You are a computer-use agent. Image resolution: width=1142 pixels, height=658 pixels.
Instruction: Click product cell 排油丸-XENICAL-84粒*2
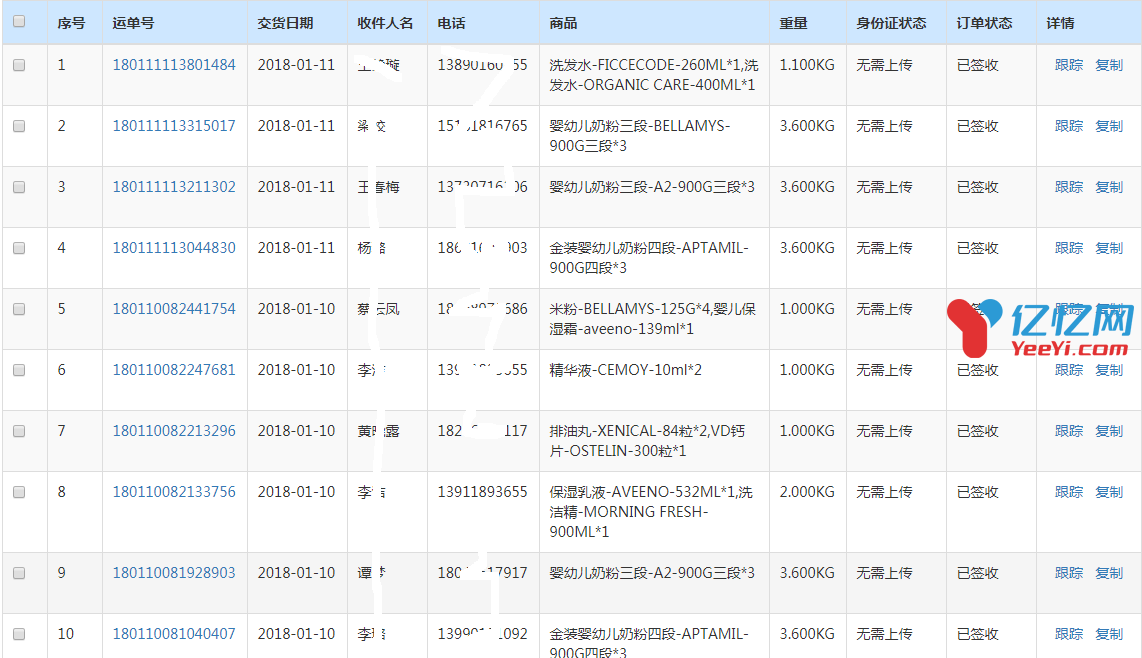click(x=647, y=441)
